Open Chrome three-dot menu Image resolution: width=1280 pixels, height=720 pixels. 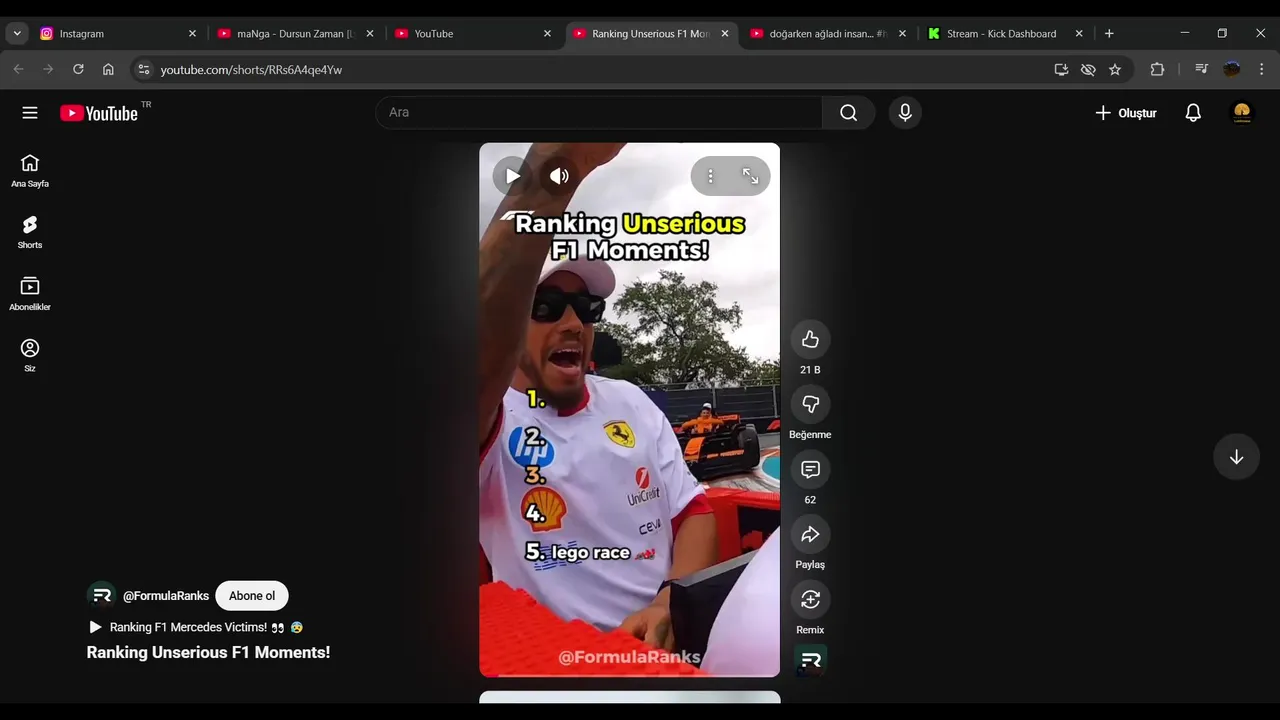point(1262,69)
